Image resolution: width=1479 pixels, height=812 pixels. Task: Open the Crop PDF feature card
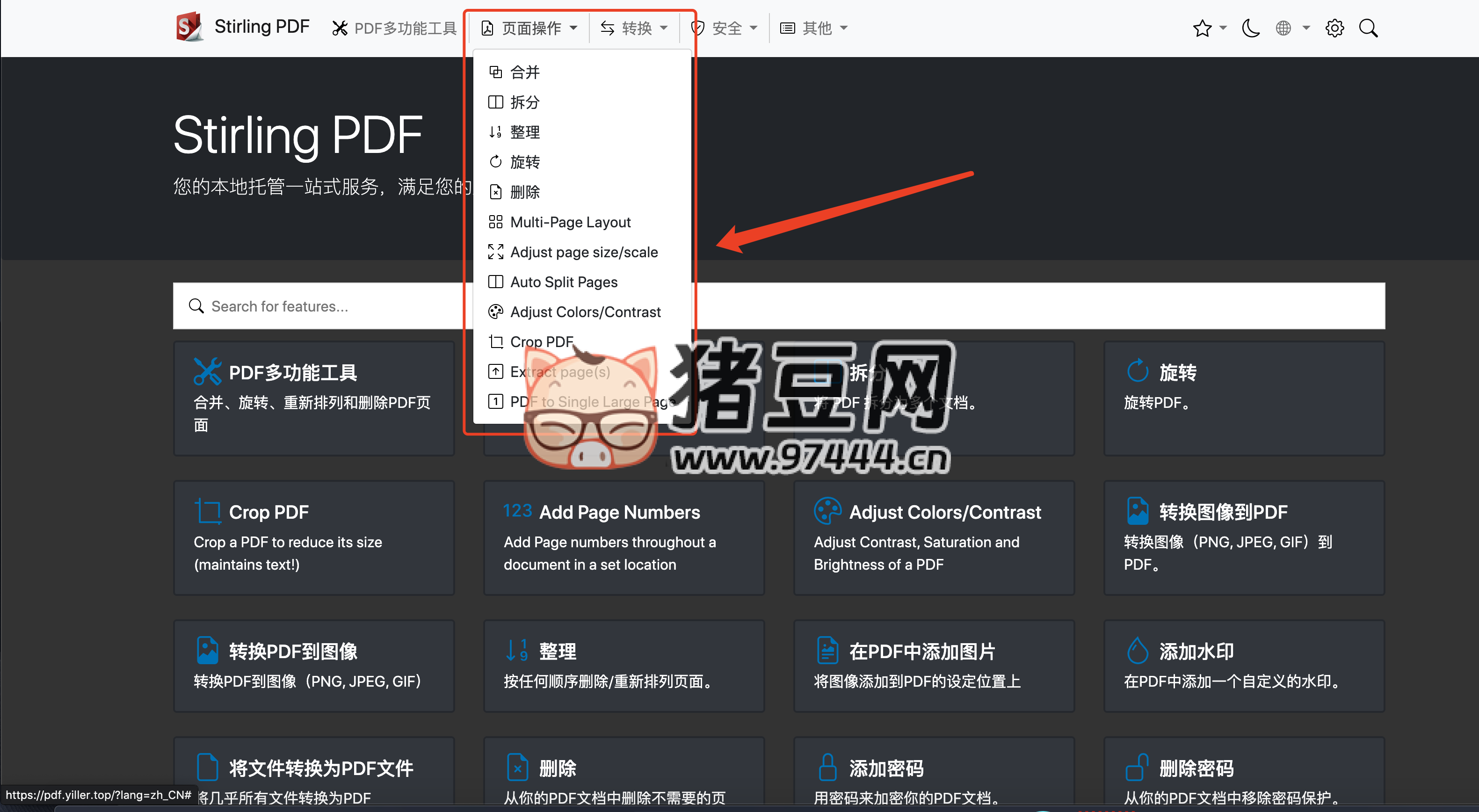click(314, 537)
